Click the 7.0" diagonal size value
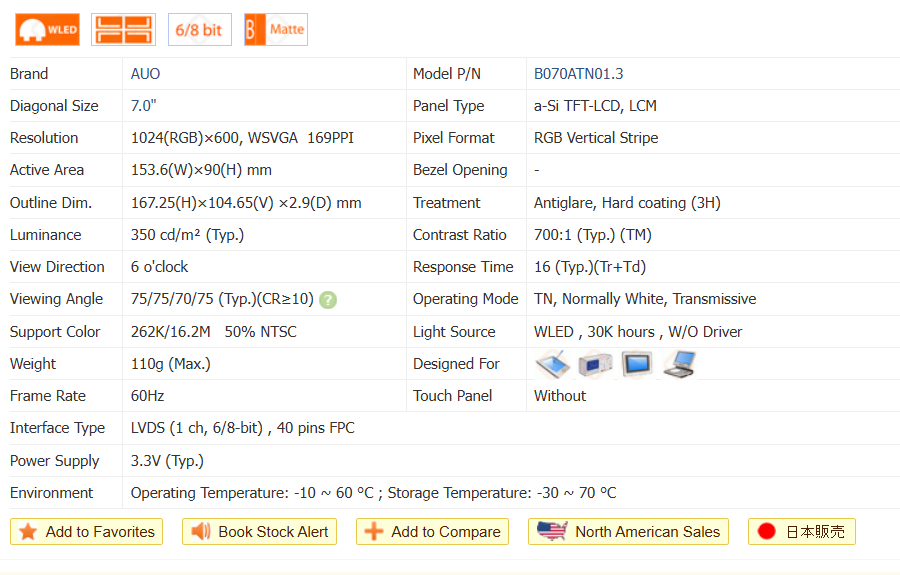Screen dimensions: 900x575 point(144,106)
